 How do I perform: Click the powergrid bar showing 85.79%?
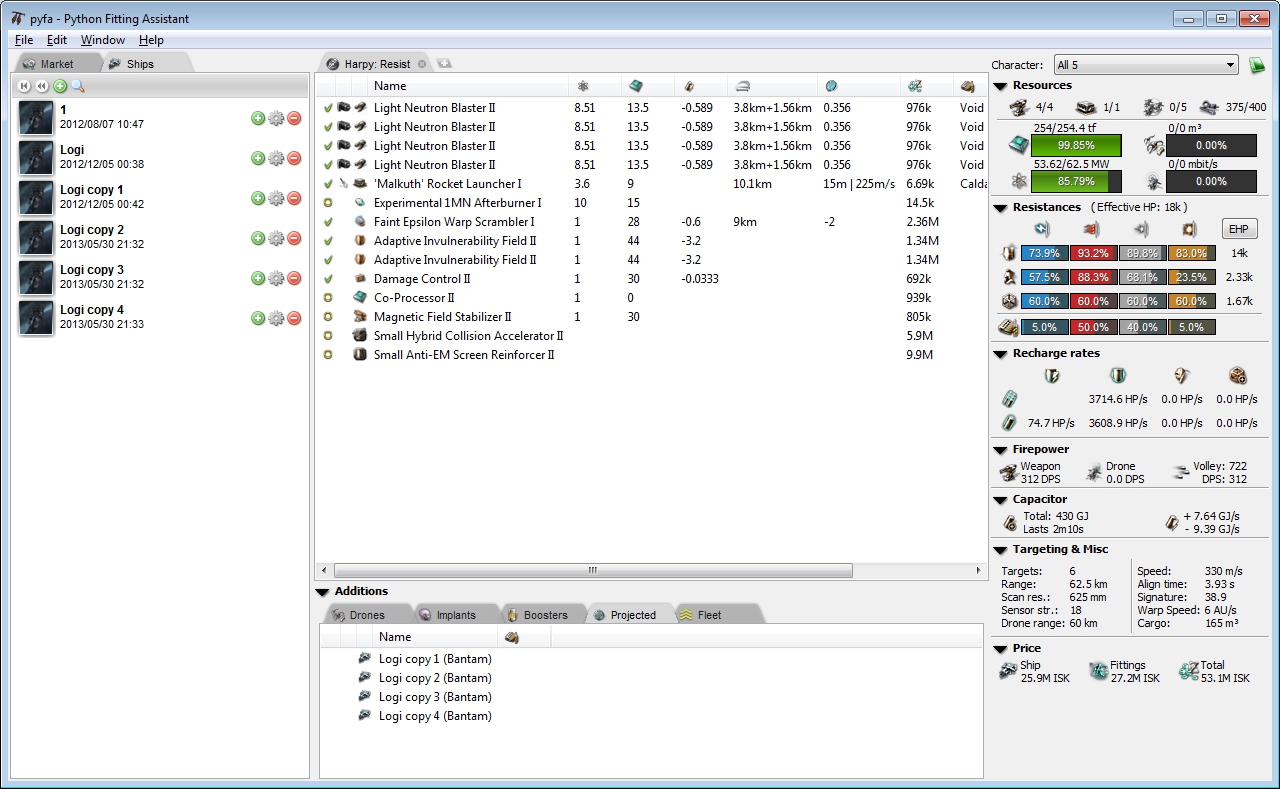click(1078, 182)
